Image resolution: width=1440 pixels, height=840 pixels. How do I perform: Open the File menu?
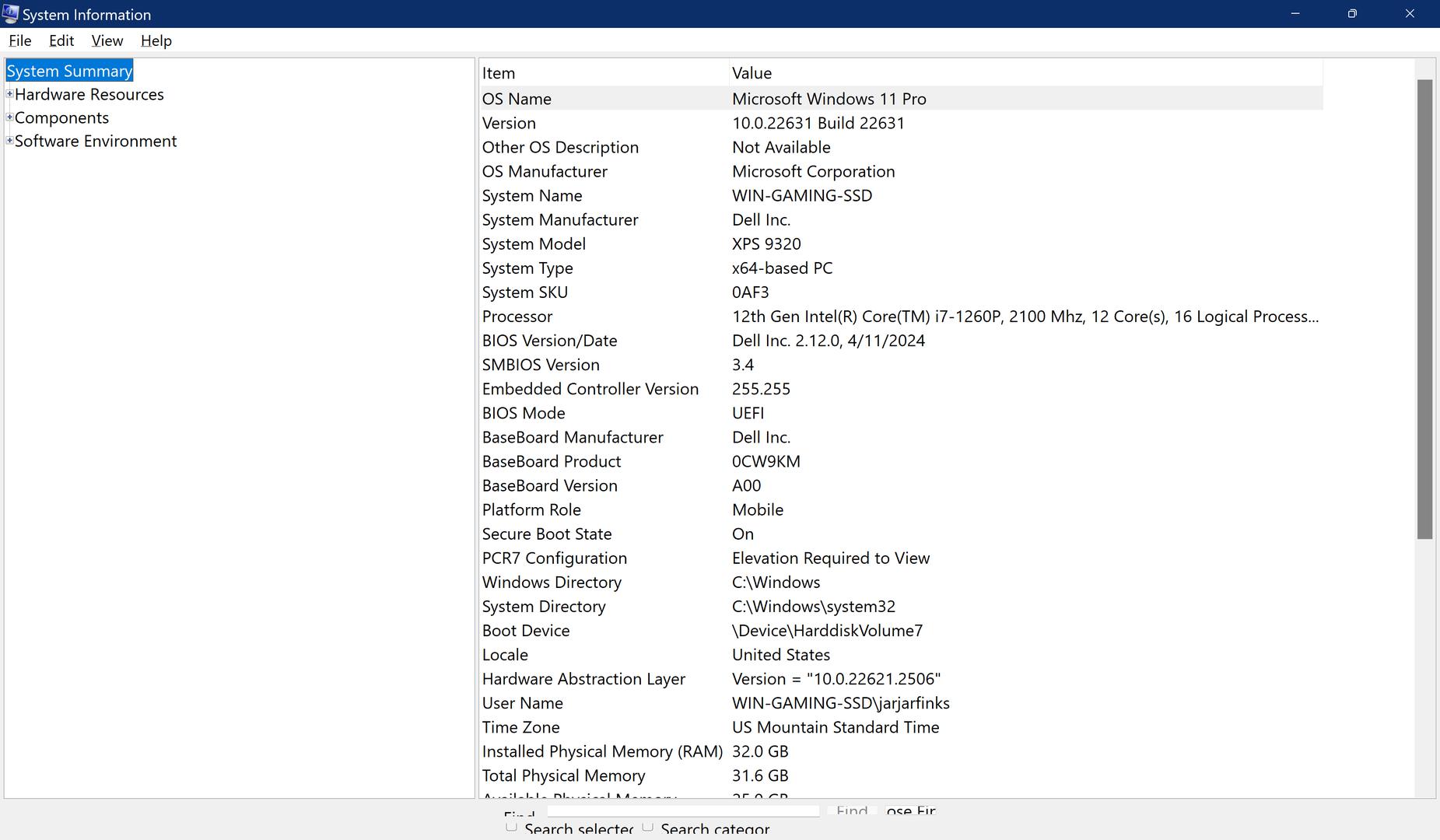click(20, 40)
